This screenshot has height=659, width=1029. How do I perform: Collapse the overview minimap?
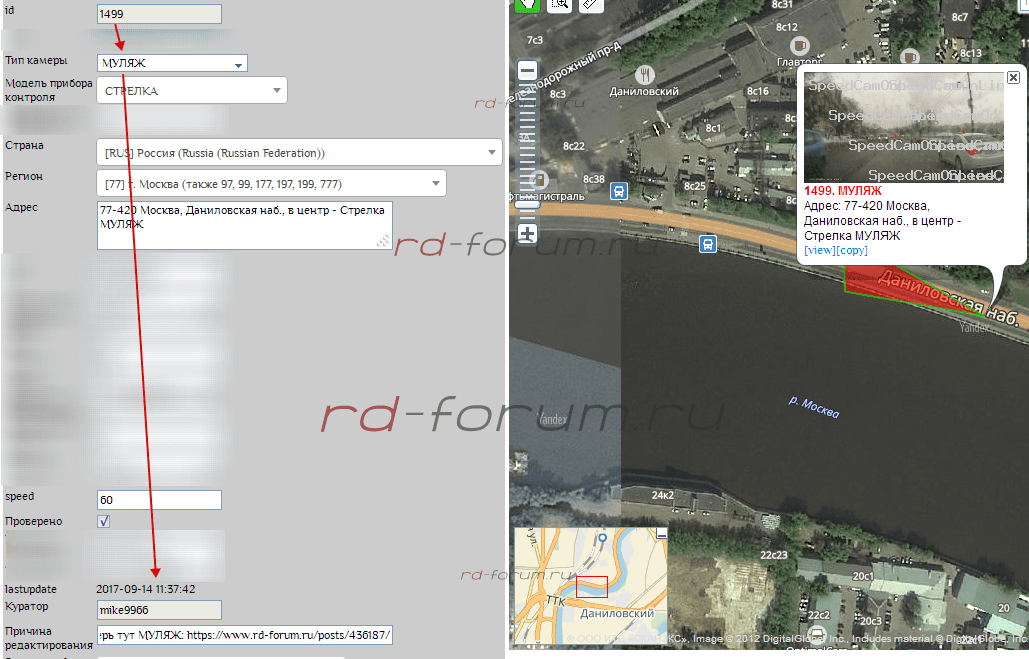coord(661,536)
